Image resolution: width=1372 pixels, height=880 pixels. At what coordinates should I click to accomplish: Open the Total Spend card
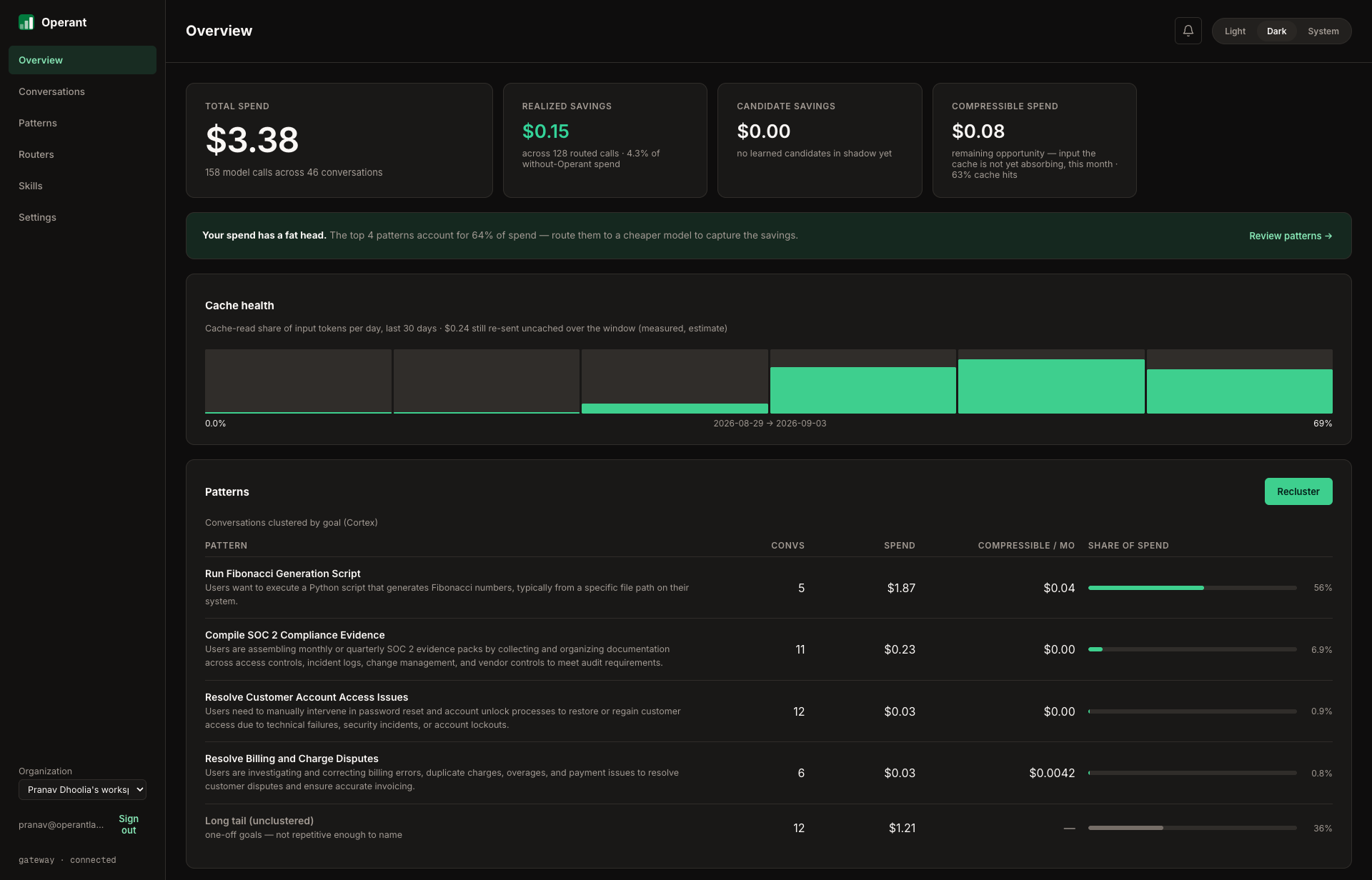(x=339, y=140)
